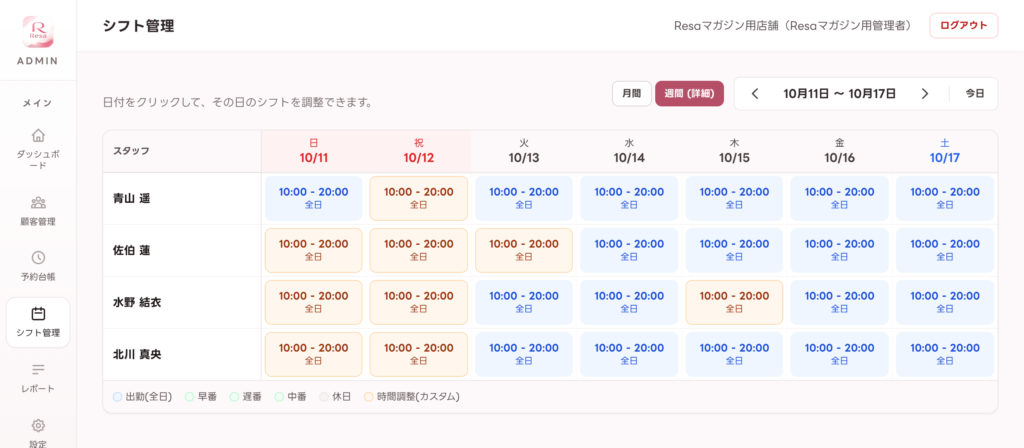The height and width of the screenshot is (448, 1024).
Task: Click the ADMIN label under the logo
Action: coord(38,61)
